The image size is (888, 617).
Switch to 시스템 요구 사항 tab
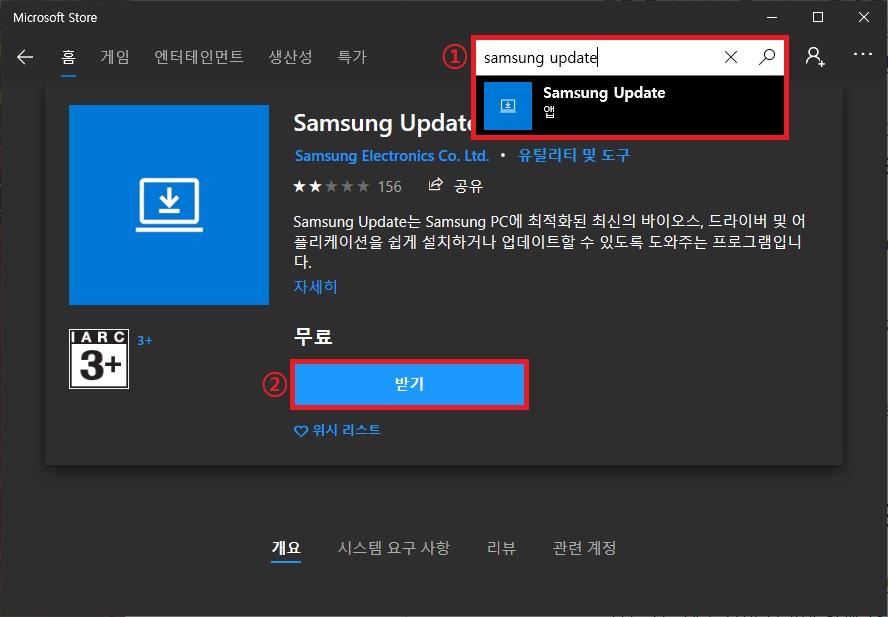point(394,548)
